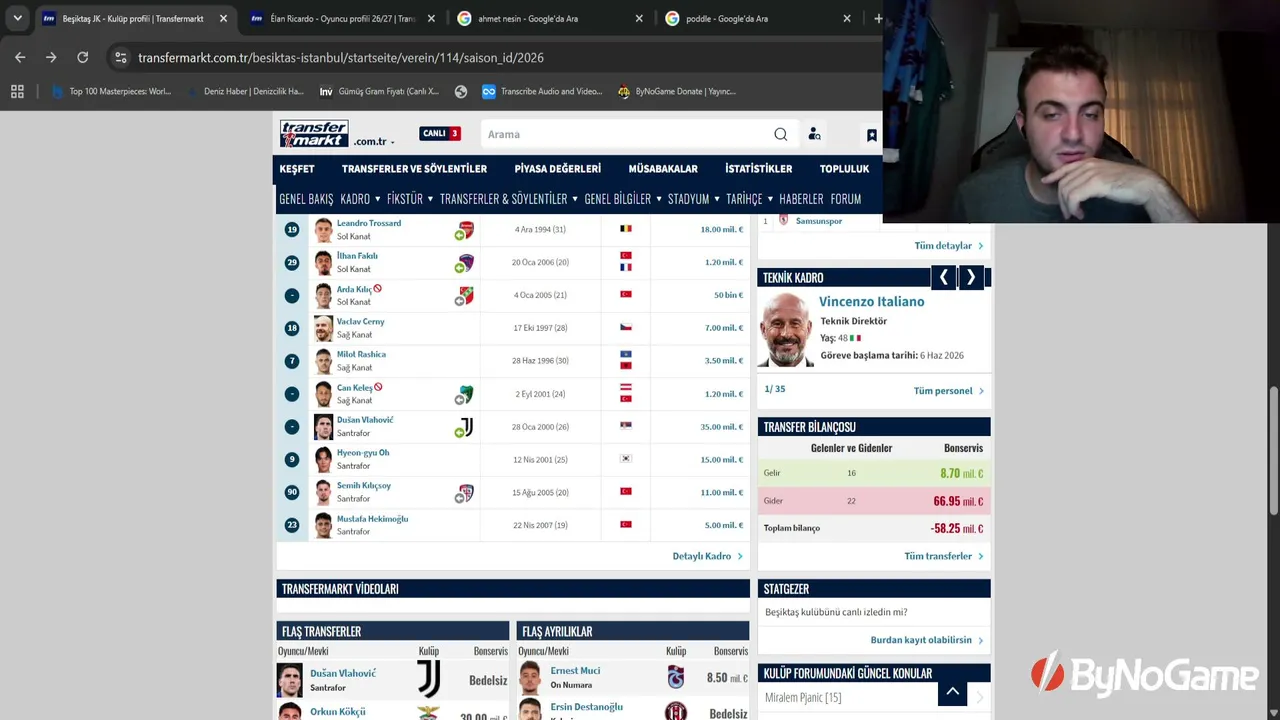Click Can Keleş's club crest icon
This screenshot has height=720, width=1280.
pos(465,394)
